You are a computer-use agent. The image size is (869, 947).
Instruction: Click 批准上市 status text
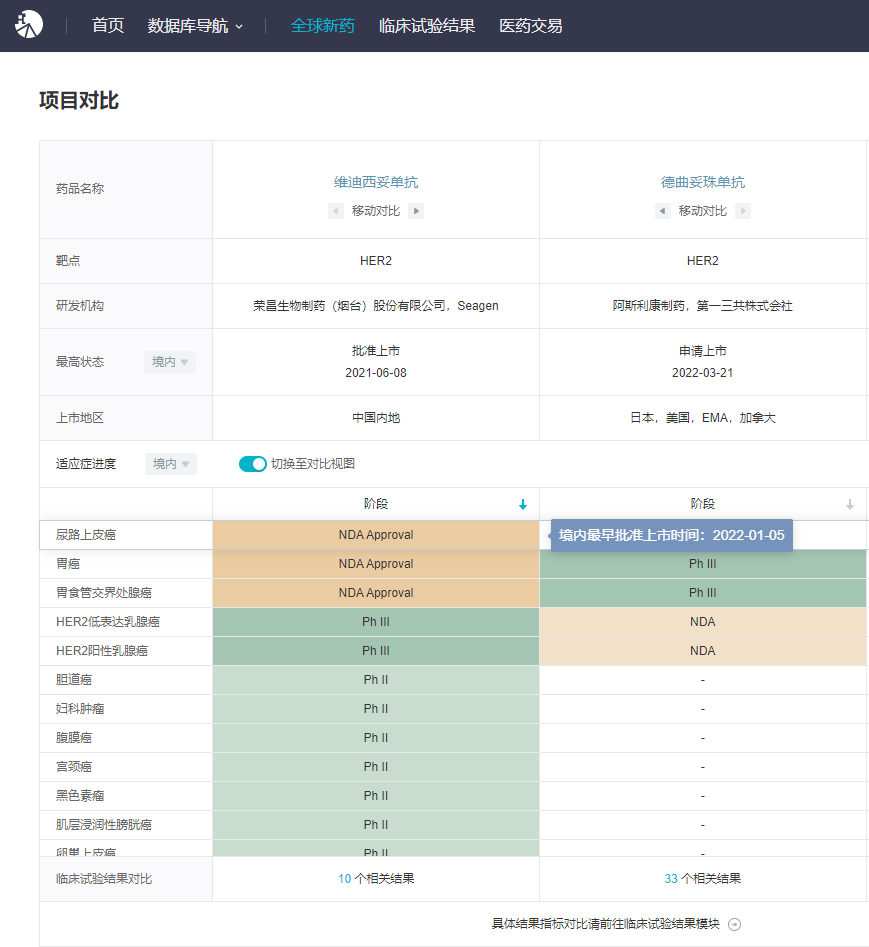click(x=376, y=351)
